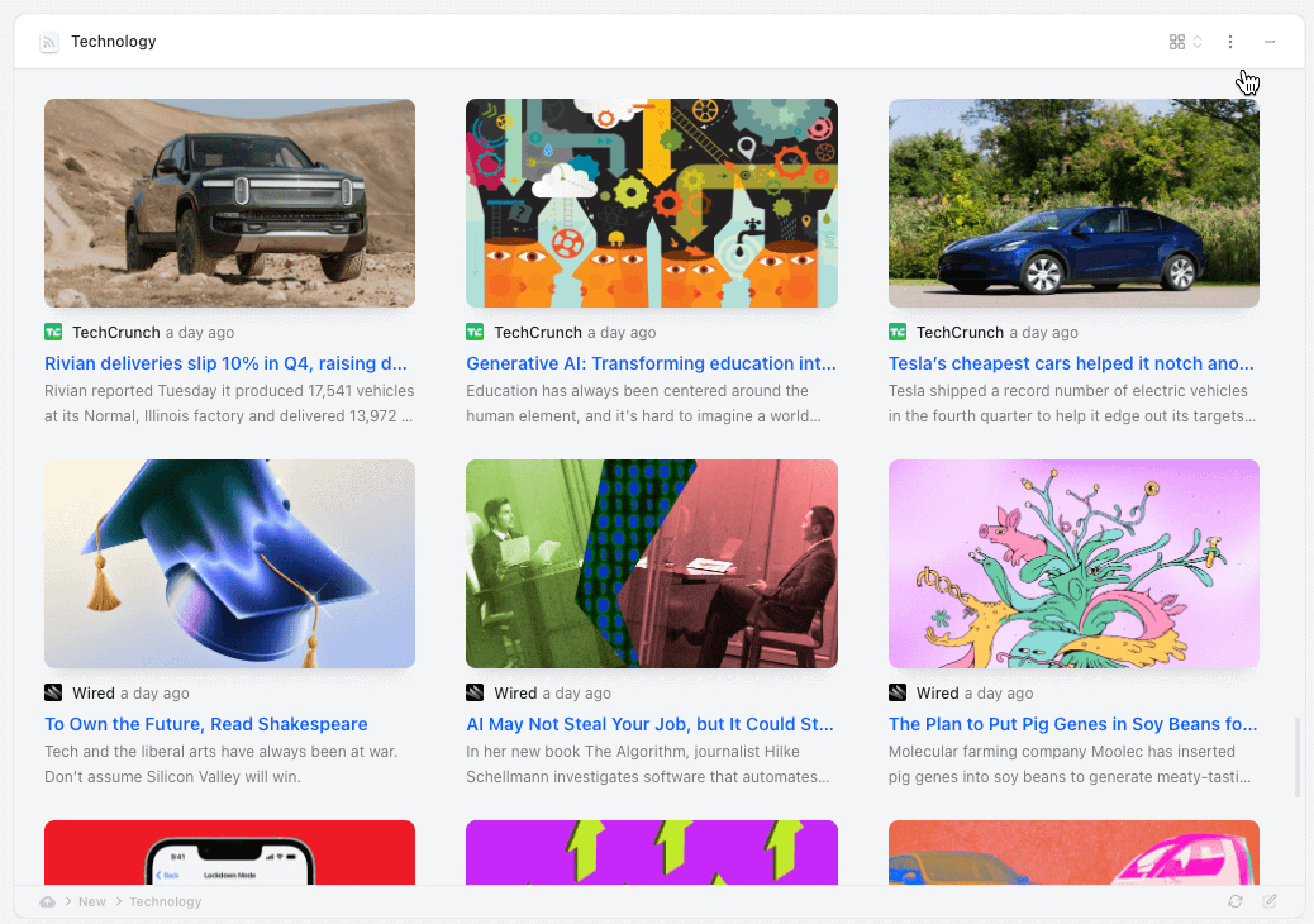Open To Own the Future, Read Shakespeare

coord(206,724)
